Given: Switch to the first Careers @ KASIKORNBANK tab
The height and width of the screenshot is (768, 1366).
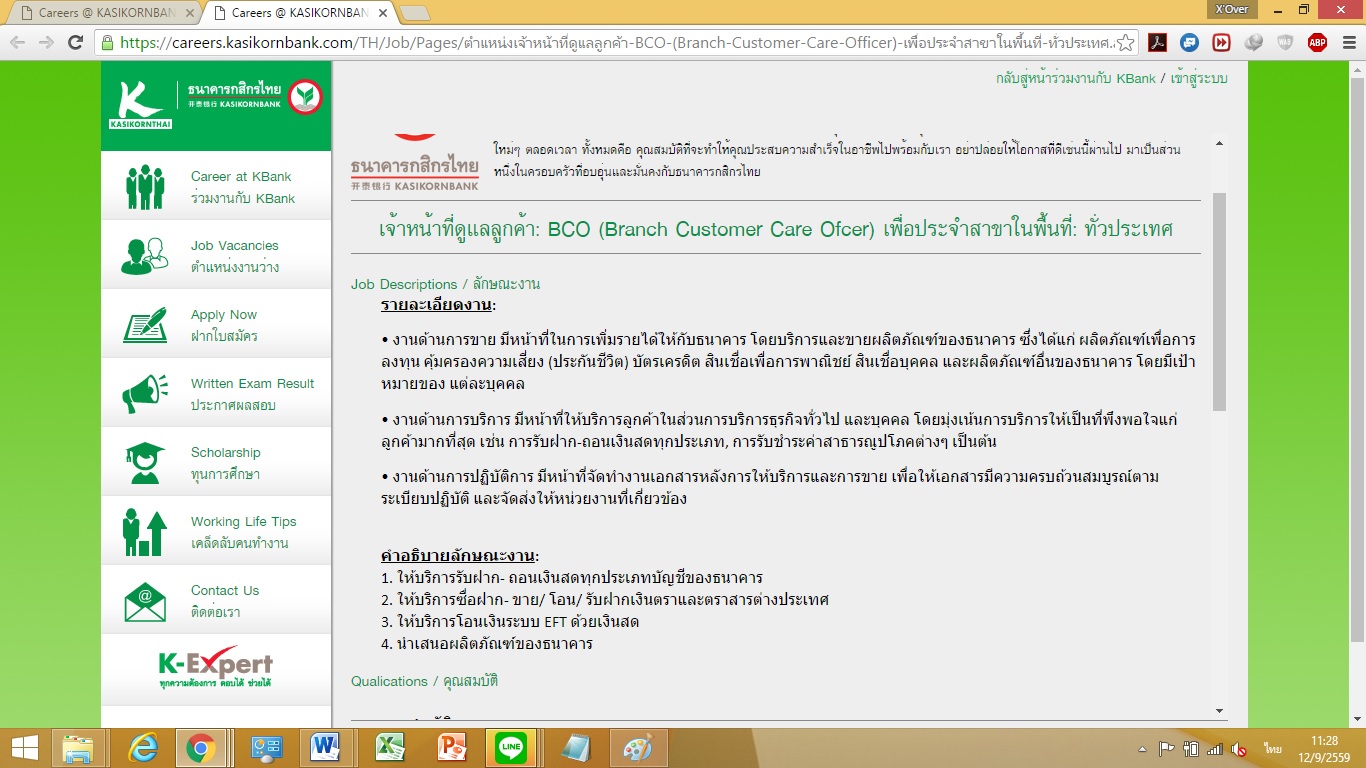Looking at the screenshot, I should pyautogui.click(x=108, y=13).
